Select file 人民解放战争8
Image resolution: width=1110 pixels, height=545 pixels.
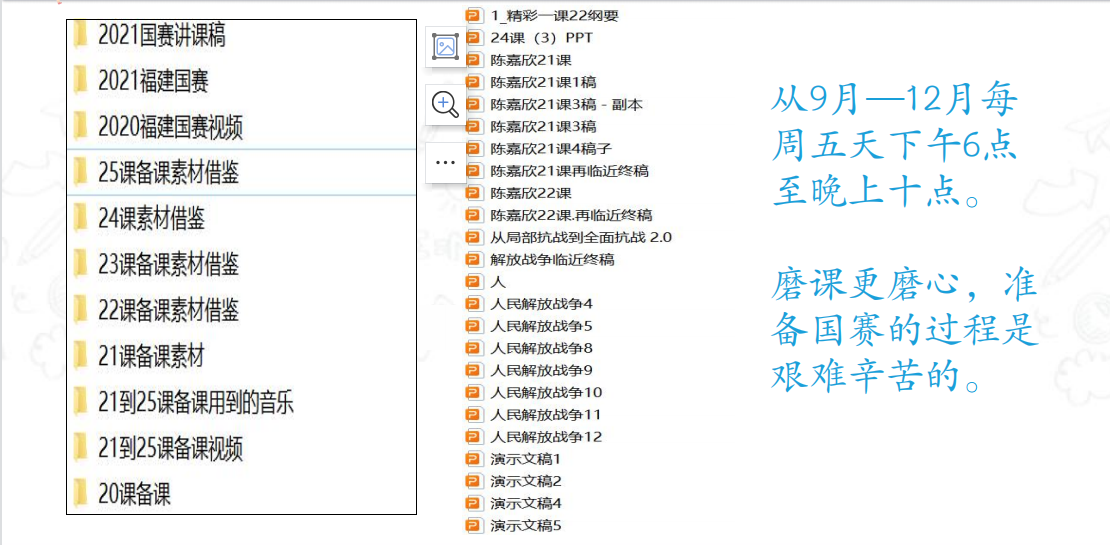tap(541, 348)
